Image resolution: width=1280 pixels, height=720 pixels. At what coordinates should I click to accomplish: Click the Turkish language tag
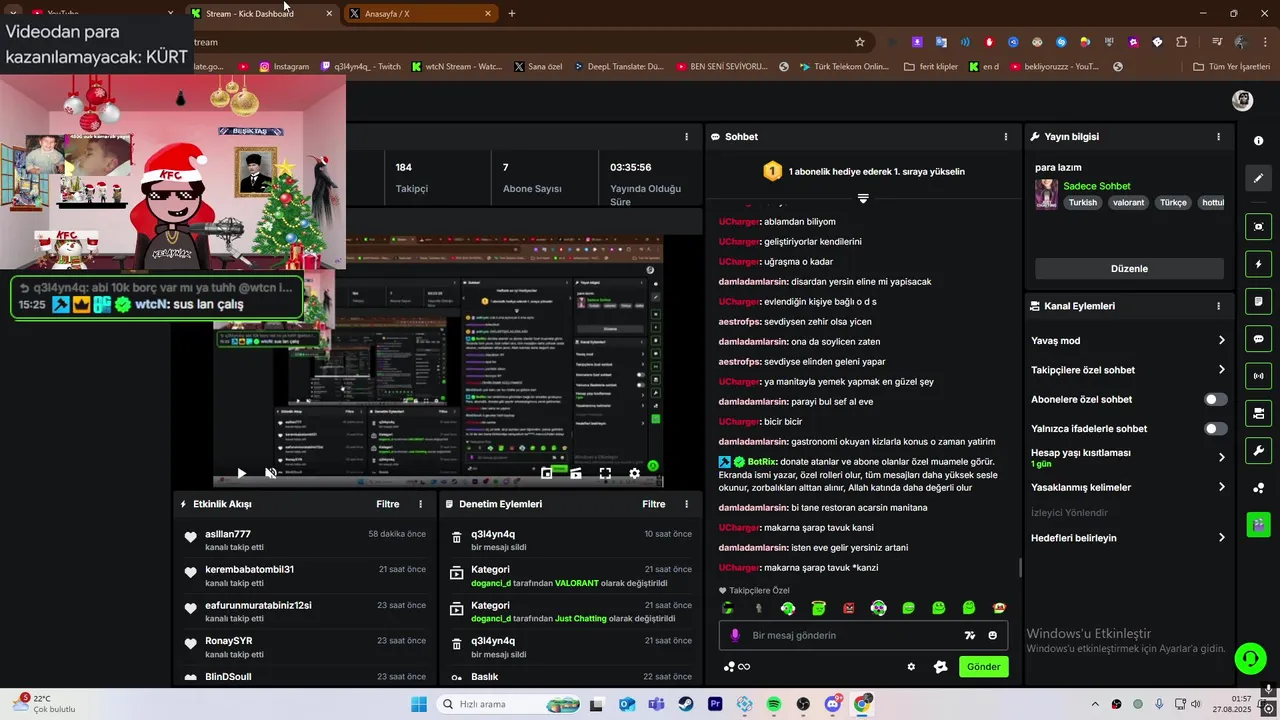1082,202
